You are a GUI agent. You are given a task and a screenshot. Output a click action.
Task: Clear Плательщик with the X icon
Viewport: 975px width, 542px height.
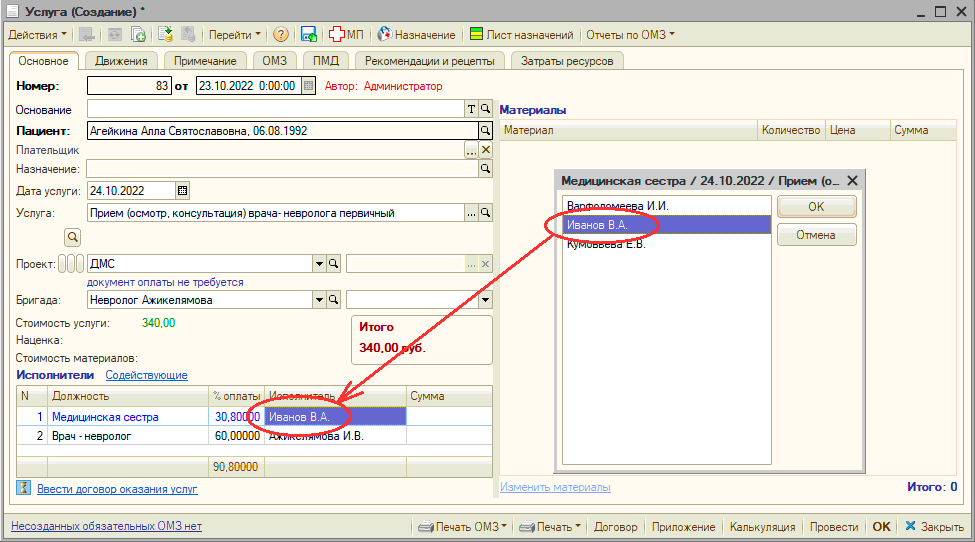(486, 150)
